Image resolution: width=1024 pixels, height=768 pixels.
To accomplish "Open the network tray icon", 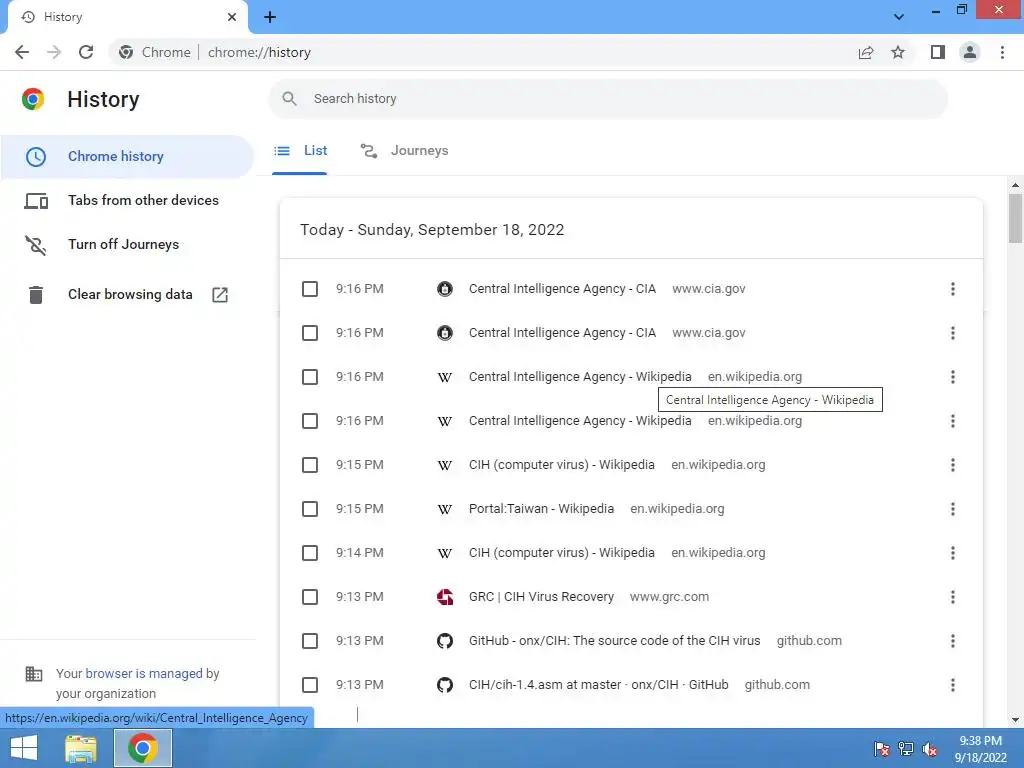I will pyautogui.click(x=905, y=749).
